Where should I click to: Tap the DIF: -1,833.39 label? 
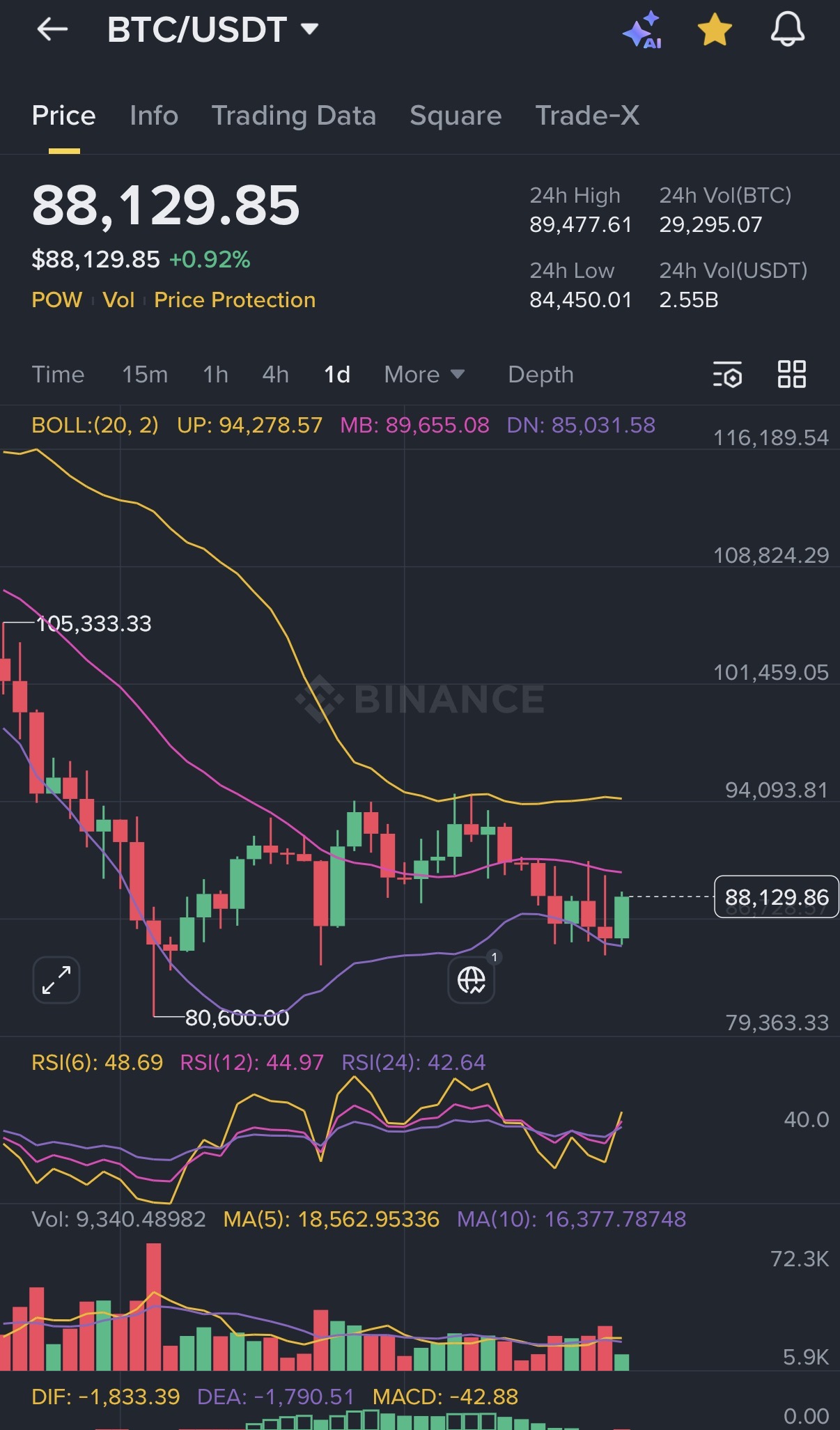coord(106,1397)
